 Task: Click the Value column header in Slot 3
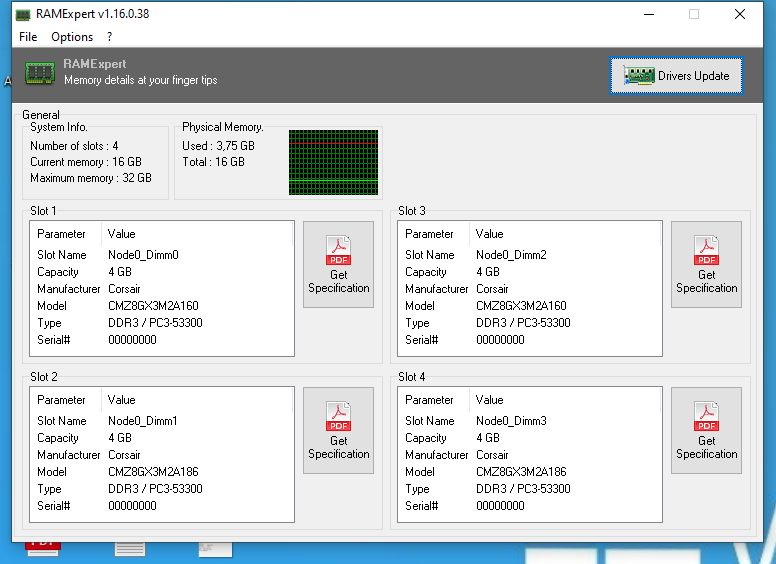pyautogui.click(x=490, y=234)
